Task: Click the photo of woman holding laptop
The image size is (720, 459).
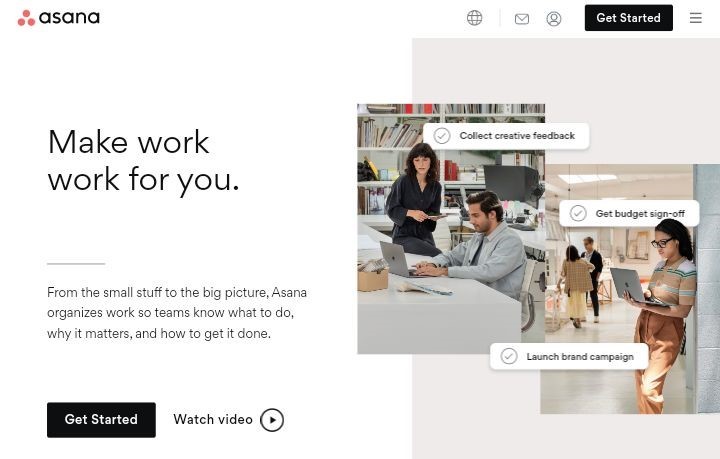Action: point(630,289)
